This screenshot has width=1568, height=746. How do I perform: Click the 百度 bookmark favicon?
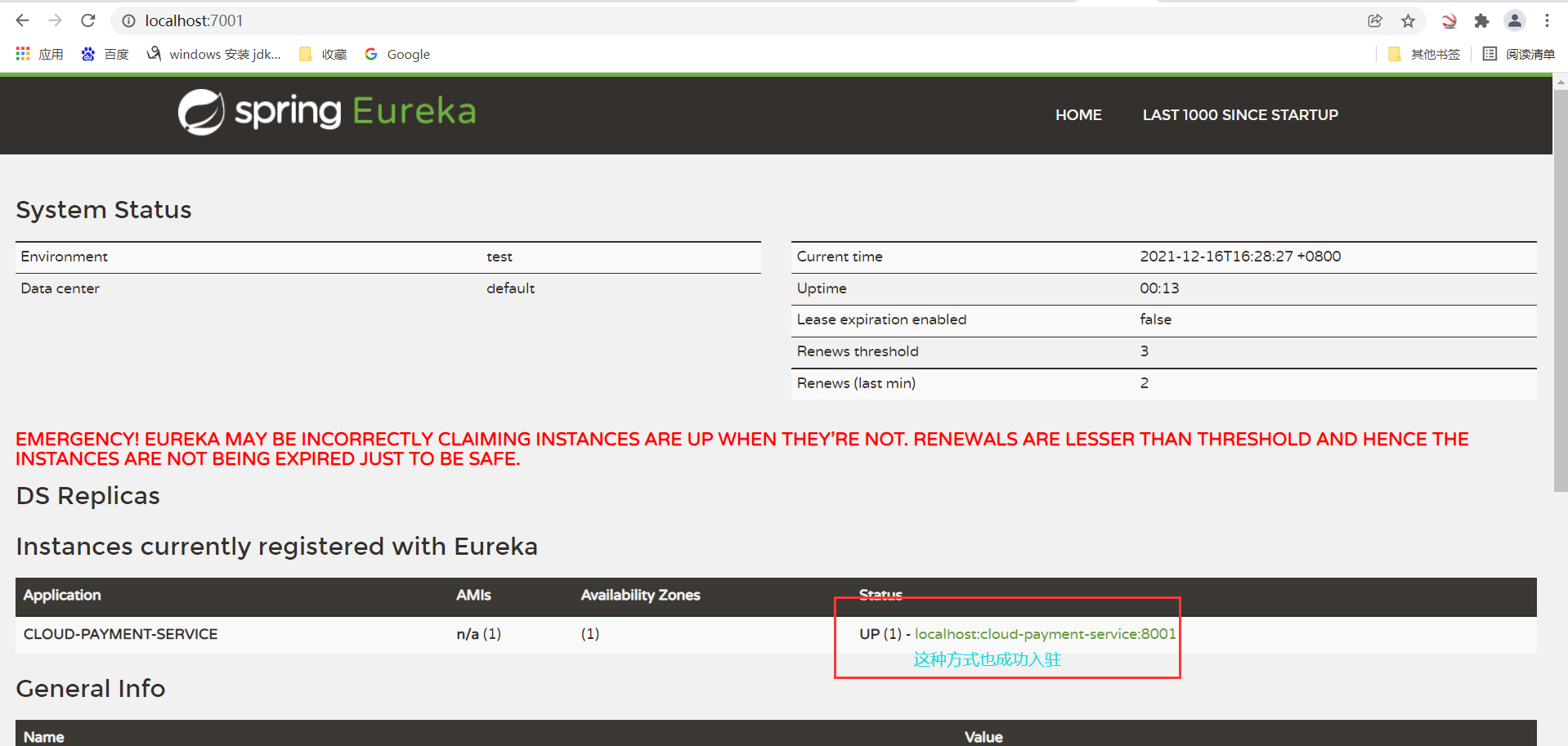pyautogui.click(x=88, y=53)
